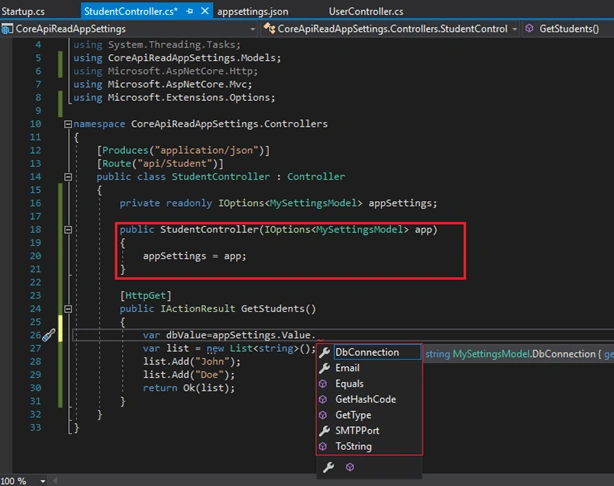
Task: Click list.Add("Doe"); on line 29
Action: [189, 375]
